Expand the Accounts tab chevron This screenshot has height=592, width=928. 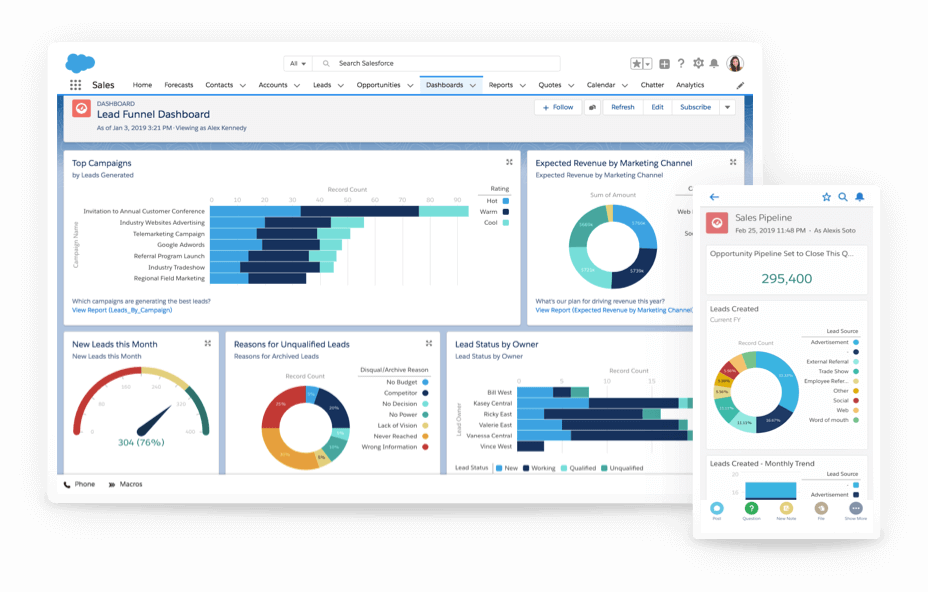(x=297, y=85)
